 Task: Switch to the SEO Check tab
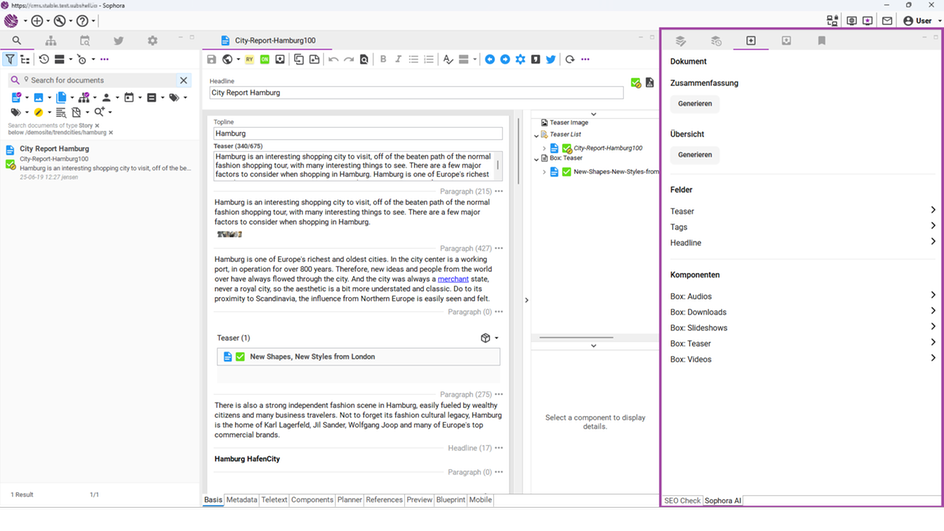(x=682, y=500)
